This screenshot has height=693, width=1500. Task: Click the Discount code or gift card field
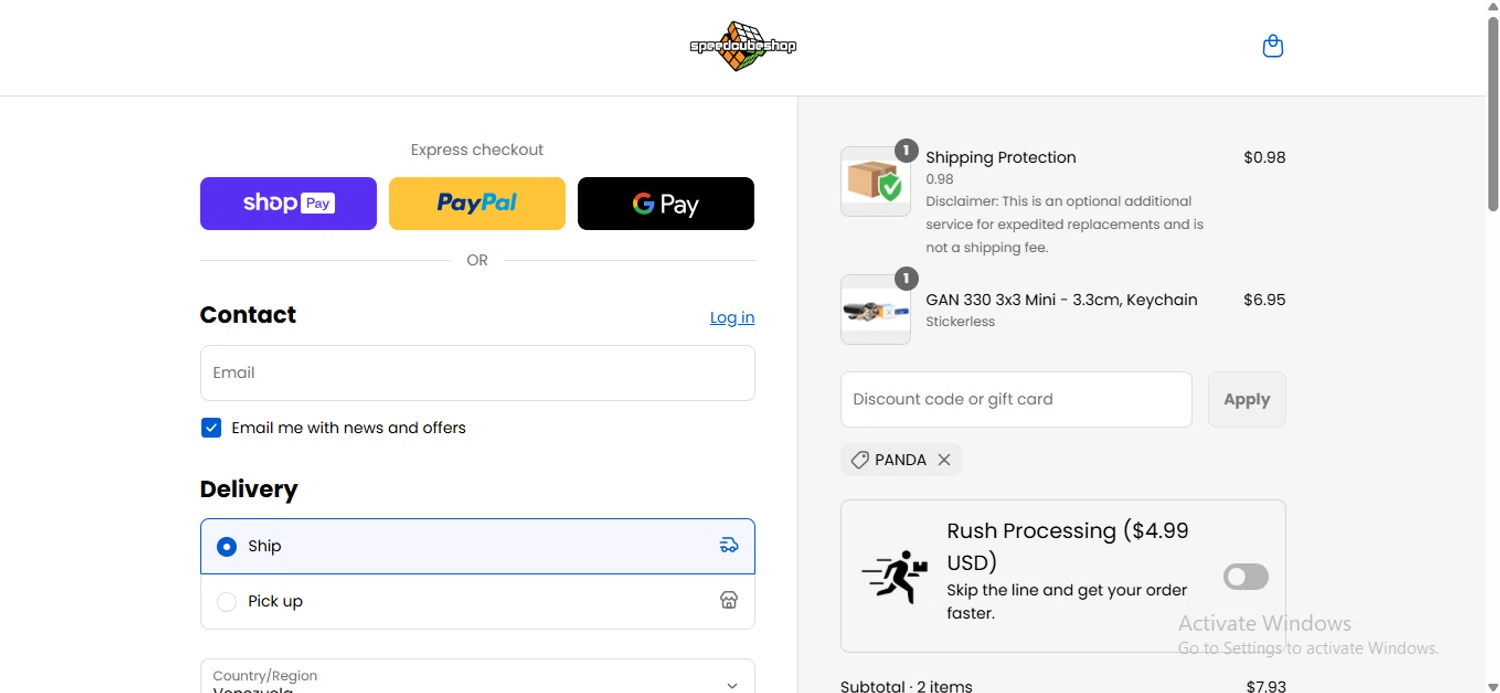[x=1016, y=399]
